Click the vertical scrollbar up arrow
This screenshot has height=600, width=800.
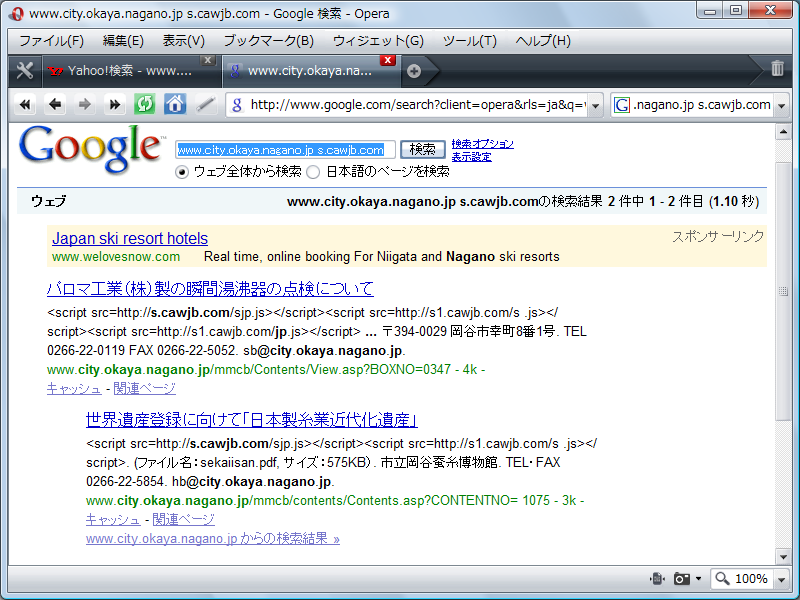coord(783,133)
